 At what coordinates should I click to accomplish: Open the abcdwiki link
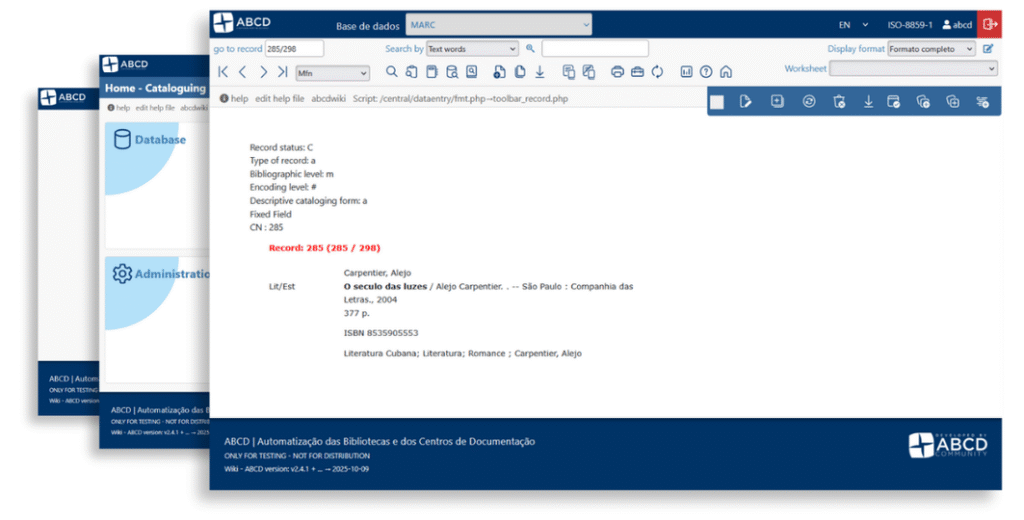(328, 99)
